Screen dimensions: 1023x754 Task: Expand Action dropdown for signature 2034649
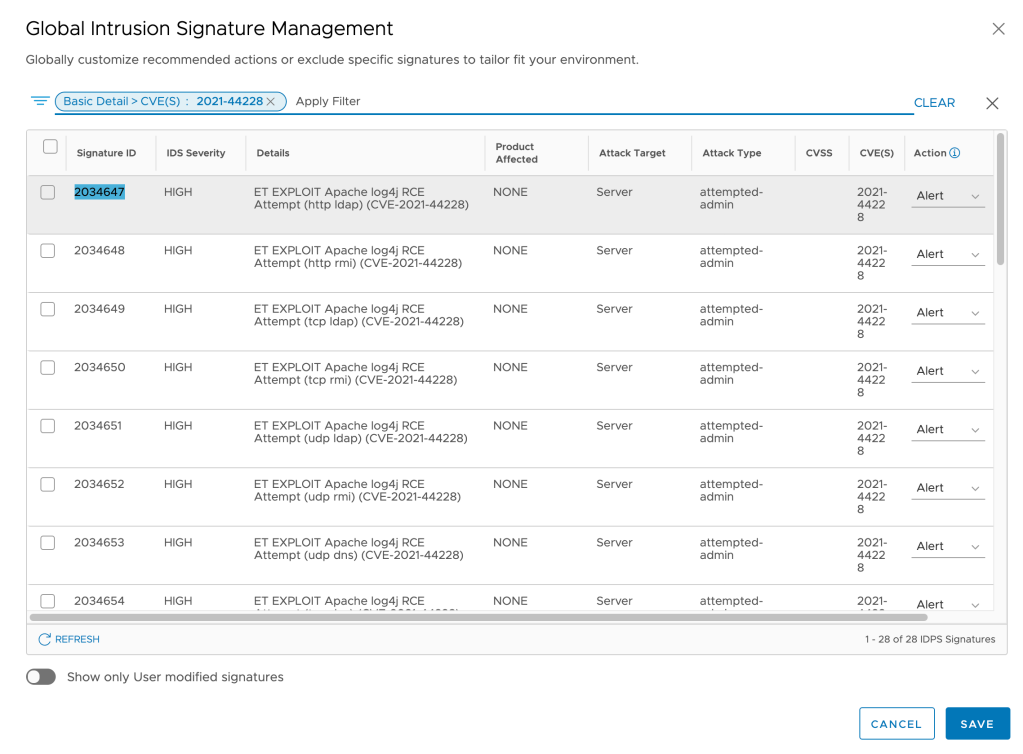949,313
